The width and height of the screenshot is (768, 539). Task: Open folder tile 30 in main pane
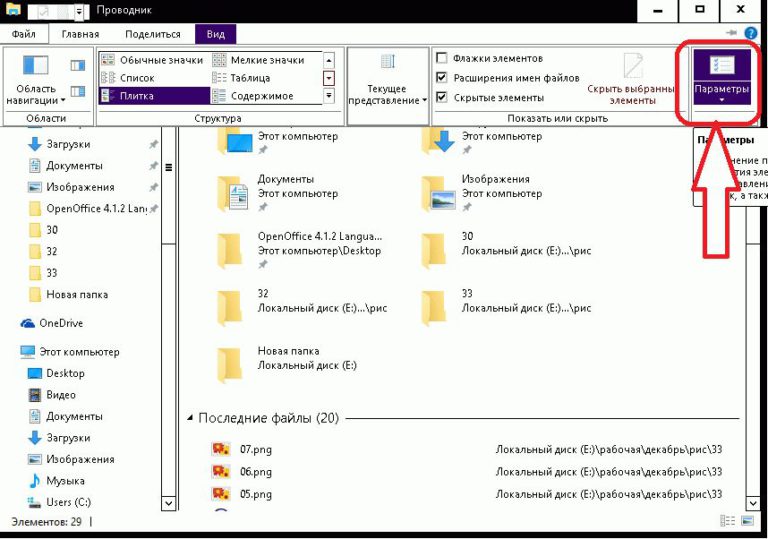[506, 250]
